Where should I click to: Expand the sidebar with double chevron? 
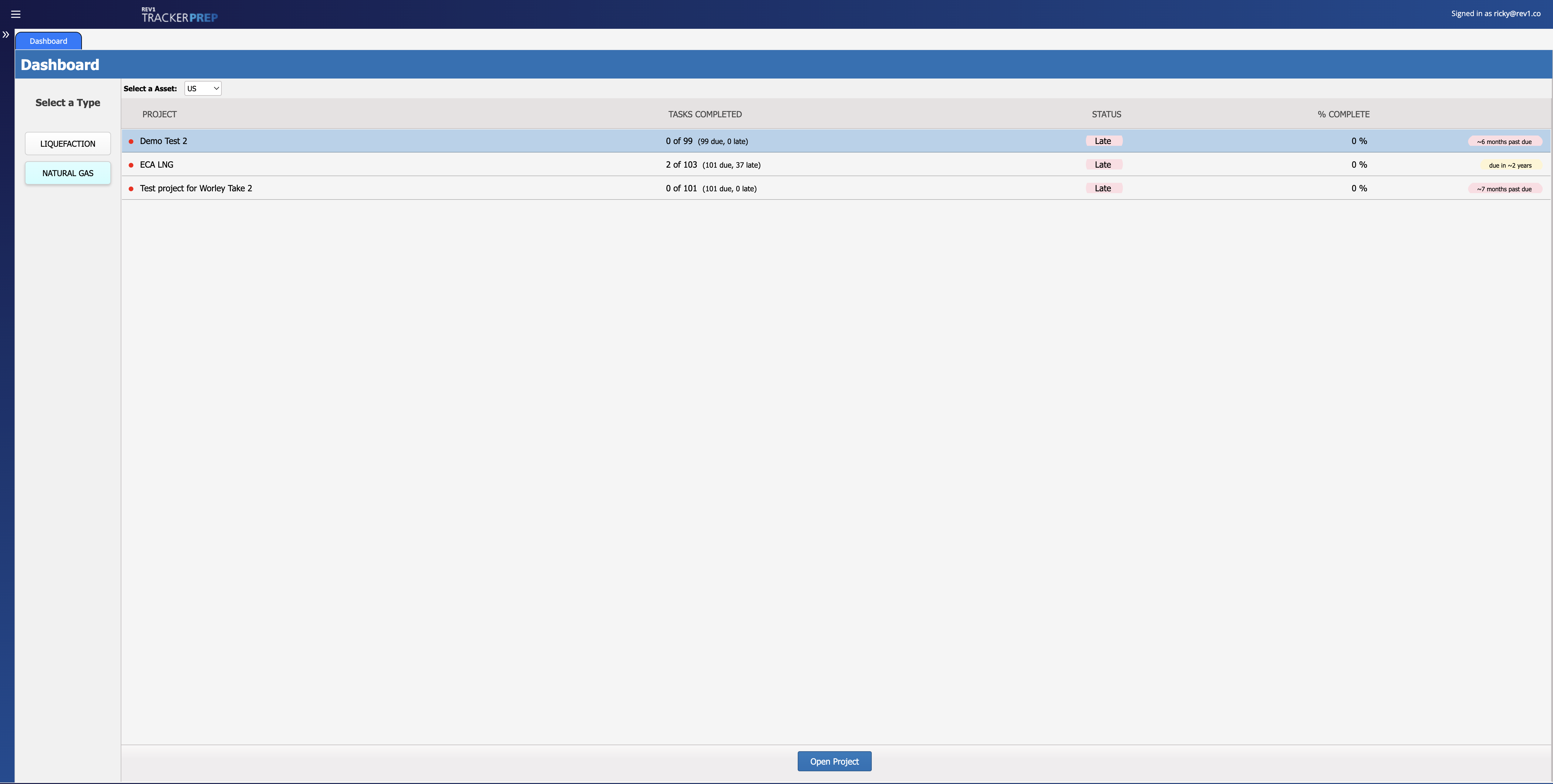tap(6, 35)
